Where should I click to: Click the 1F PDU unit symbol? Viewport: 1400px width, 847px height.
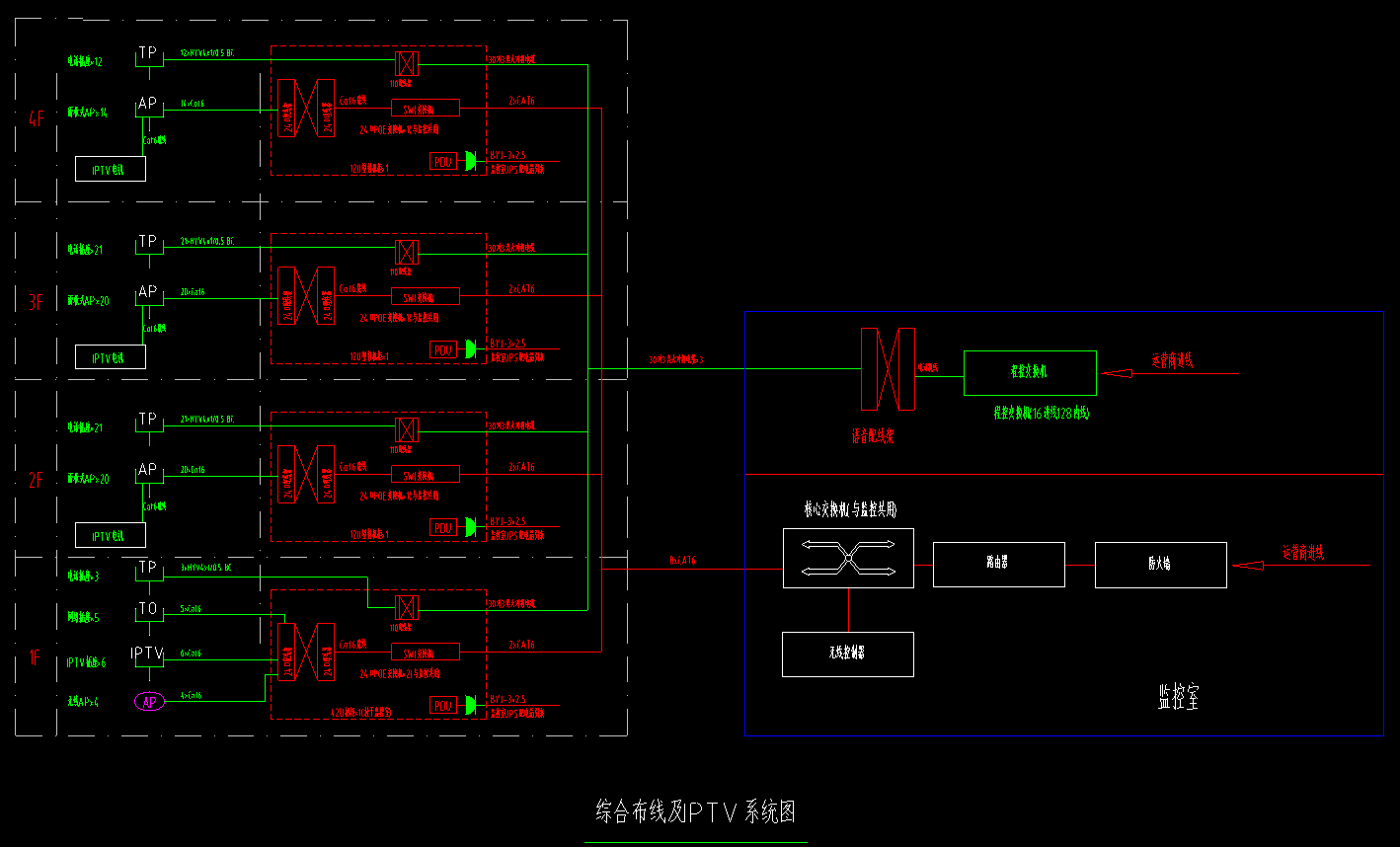[441, 705]
